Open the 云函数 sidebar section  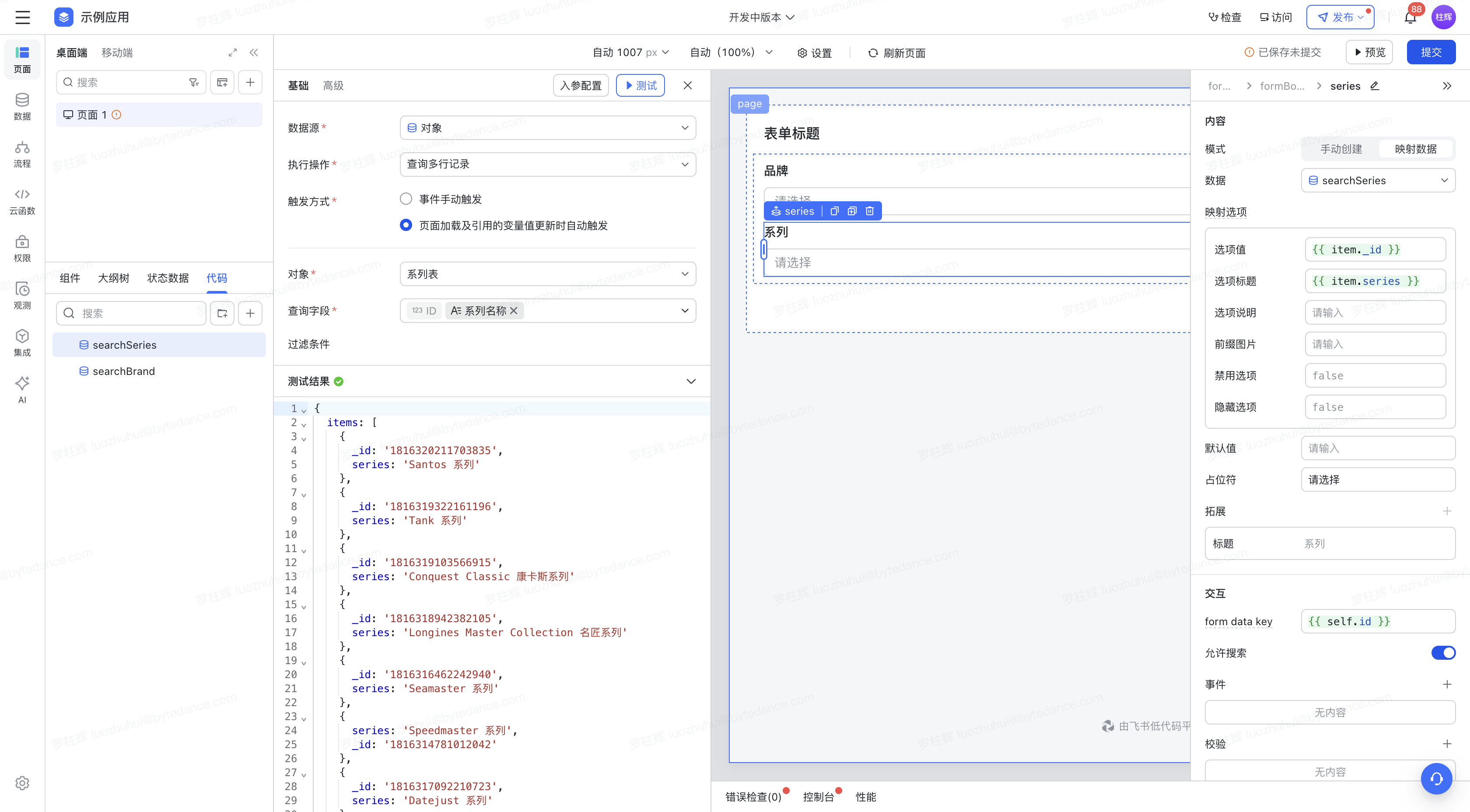tap(22, 201)
